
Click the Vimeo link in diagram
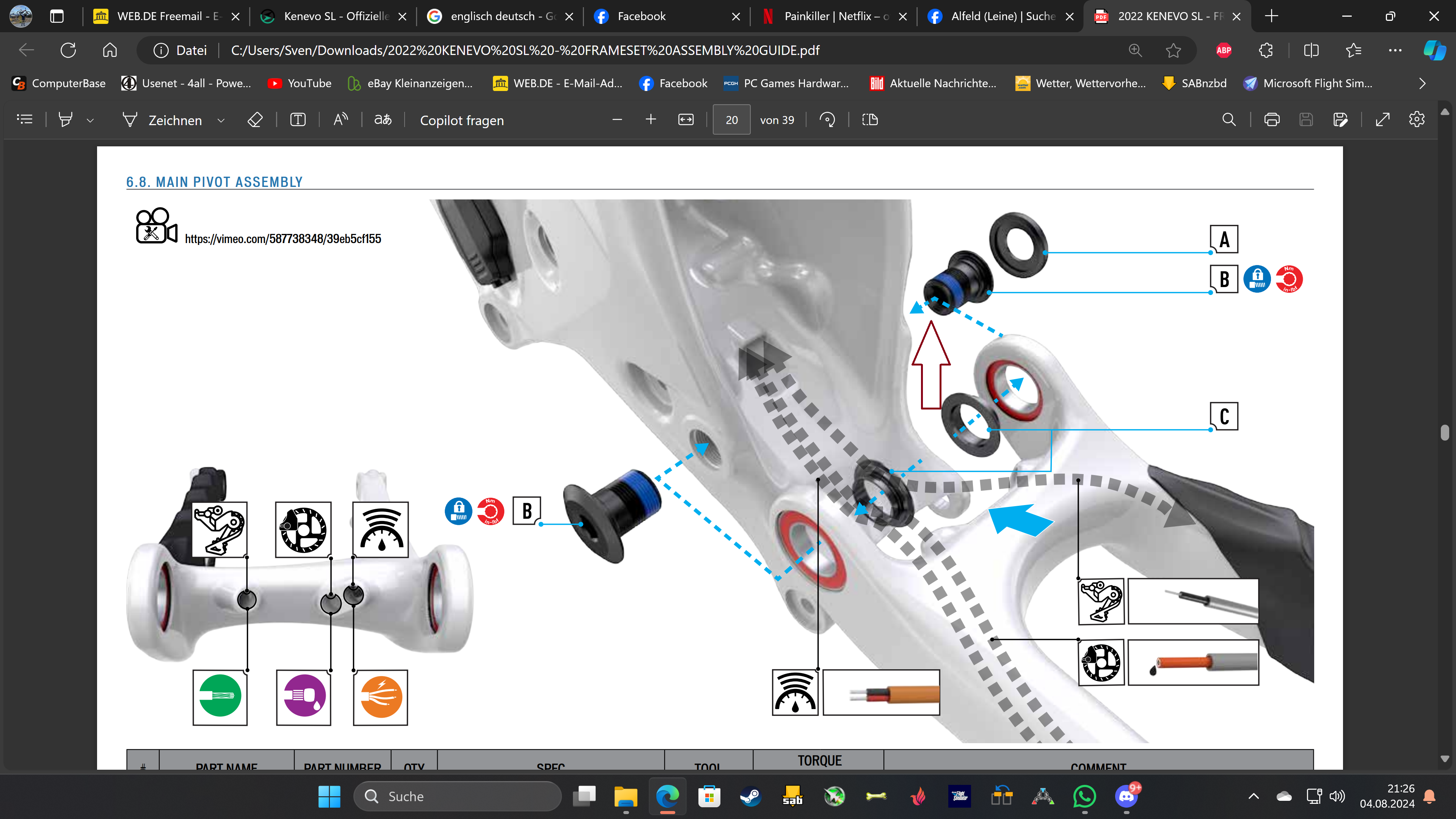(283, 238)
